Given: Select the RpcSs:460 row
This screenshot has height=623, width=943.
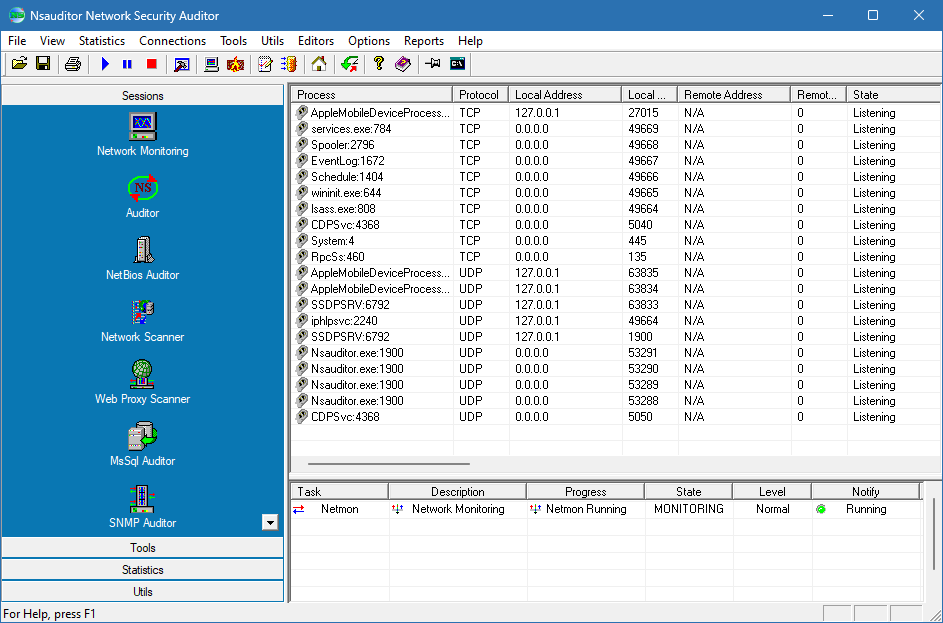Looking at the screenshot, I should coord(615,257).
